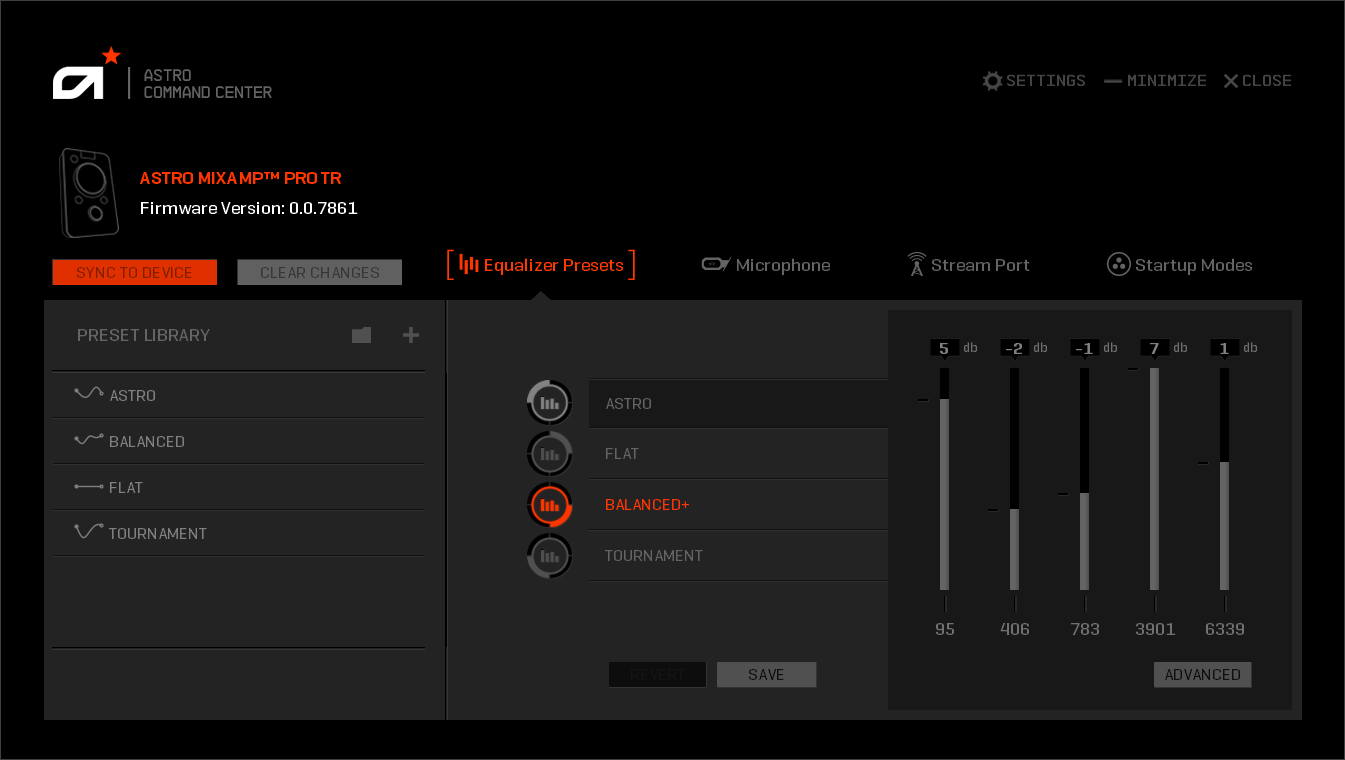Viewport: 1345px width, 760px height.
Task: Click the PRESET LIBRARY heading
Action: (x=144, y=335)
